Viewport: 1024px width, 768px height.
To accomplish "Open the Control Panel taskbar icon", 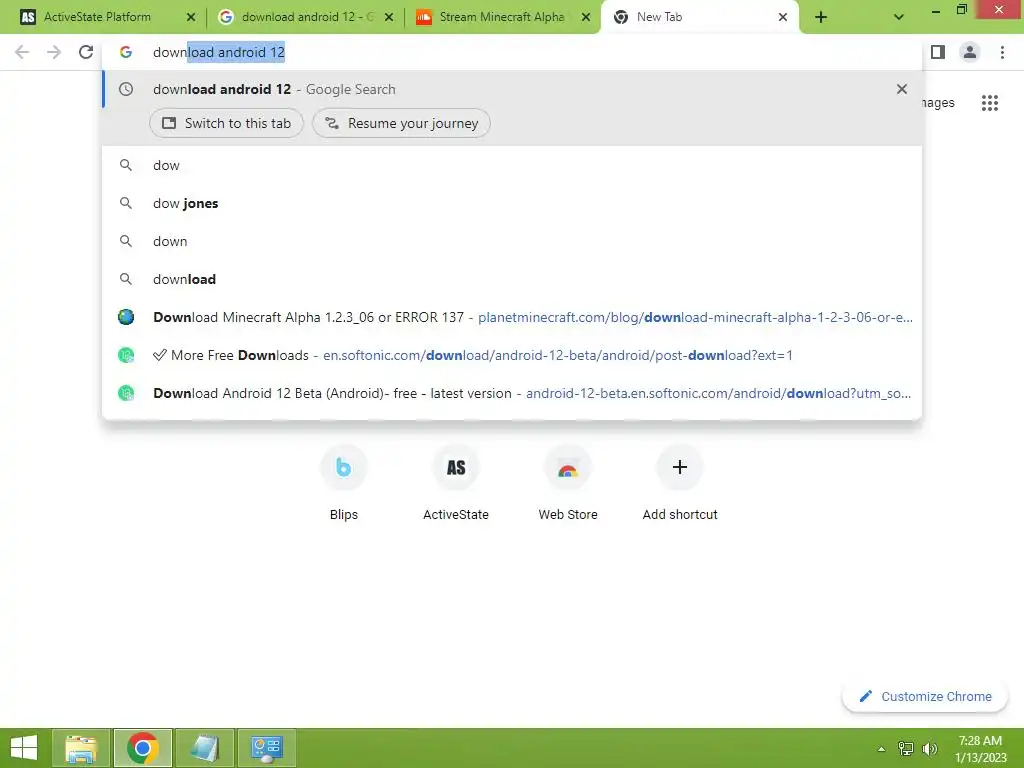I will click(x=266, y=748).
